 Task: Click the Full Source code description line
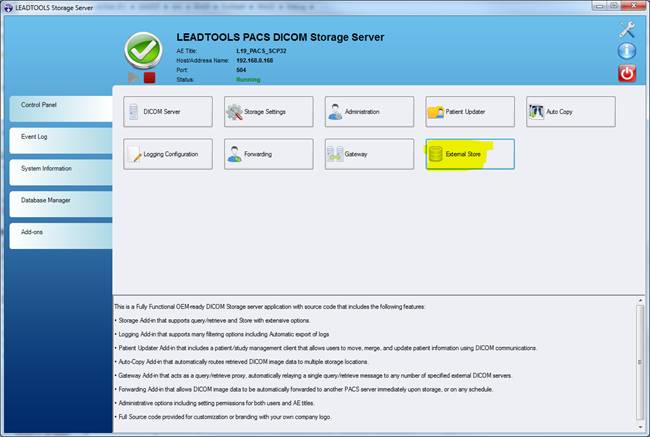point(224,417)
